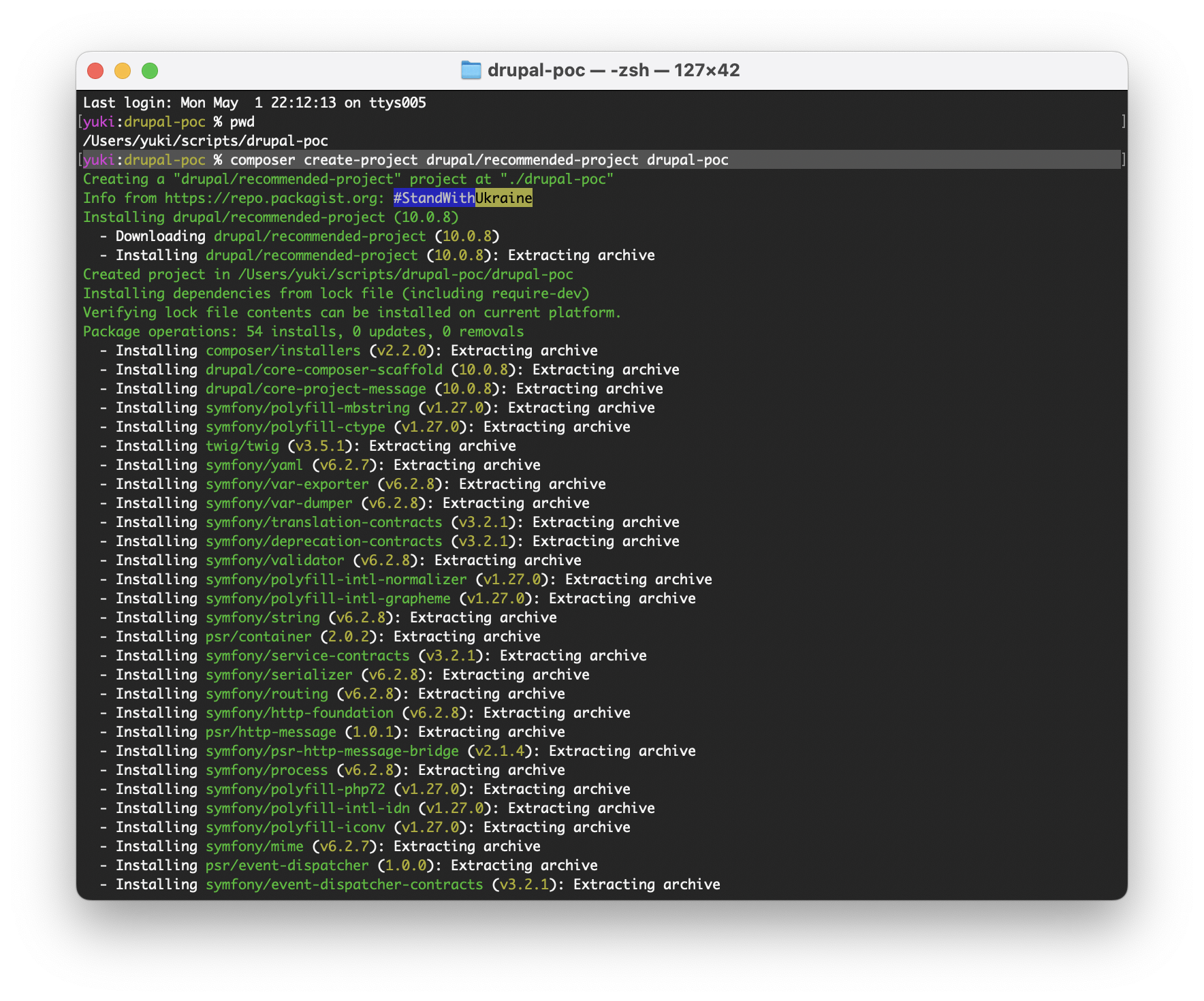The width and height of the screenshot is (1204, 1001).
Task: Click Created project in path line
Action: click(328, 274)
